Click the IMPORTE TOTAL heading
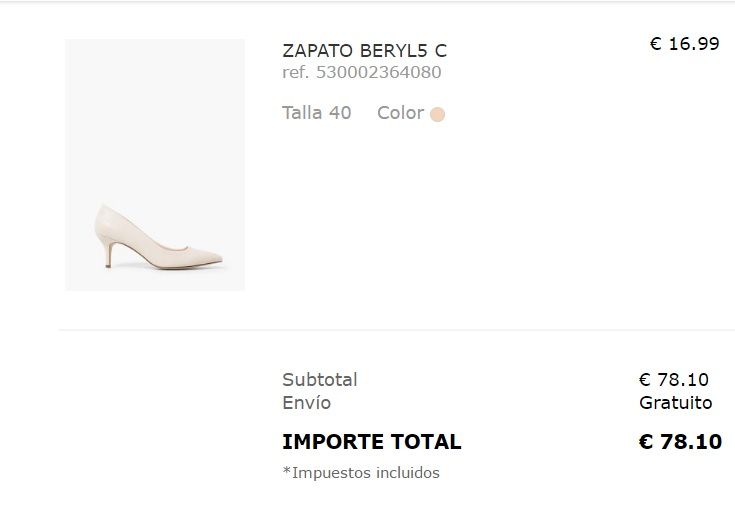The width and height of the screenshot is (735, 516). 371,442
